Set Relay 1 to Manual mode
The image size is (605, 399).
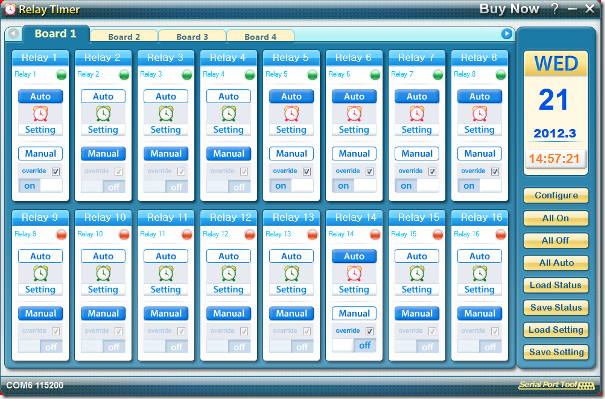click(x=40, y=154)
